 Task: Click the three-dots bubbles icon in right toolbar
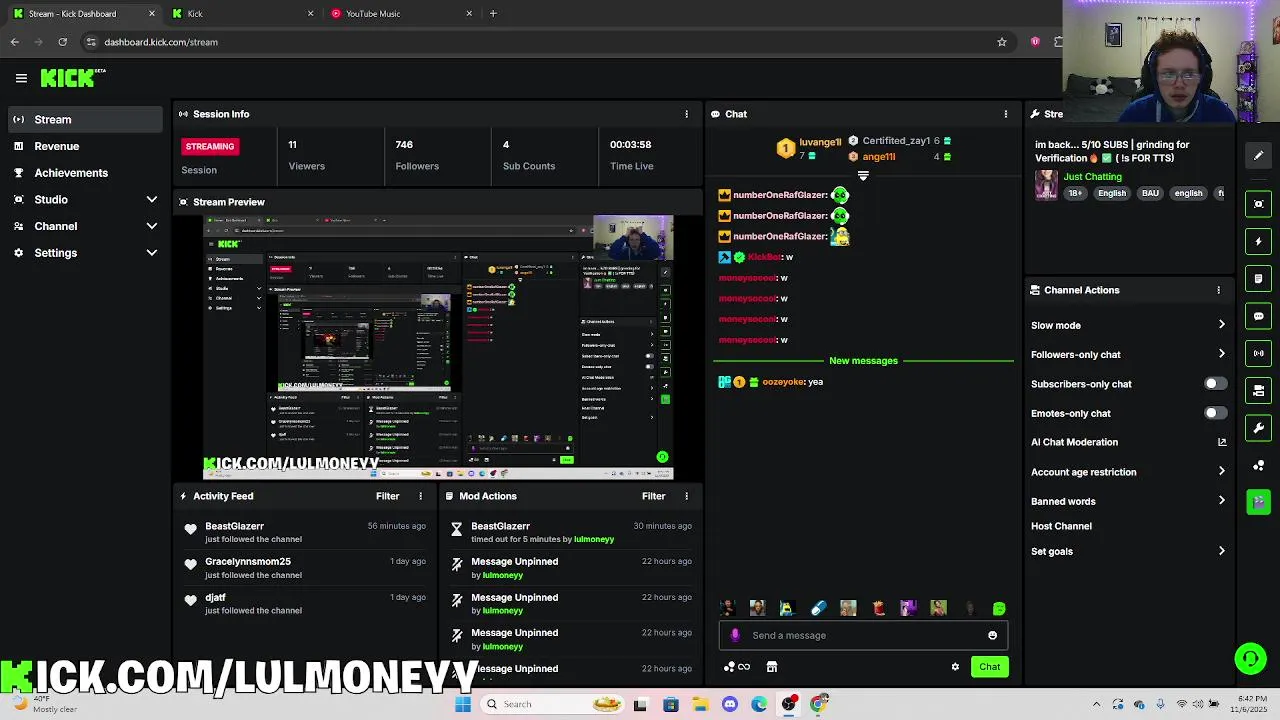pyautogui.click(x=1258, y=466)
